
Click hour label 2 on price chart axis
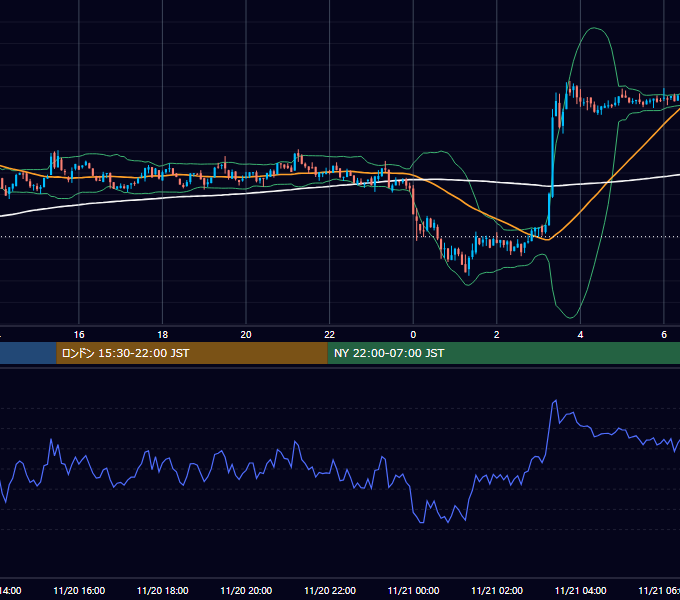tap(497, 335)
